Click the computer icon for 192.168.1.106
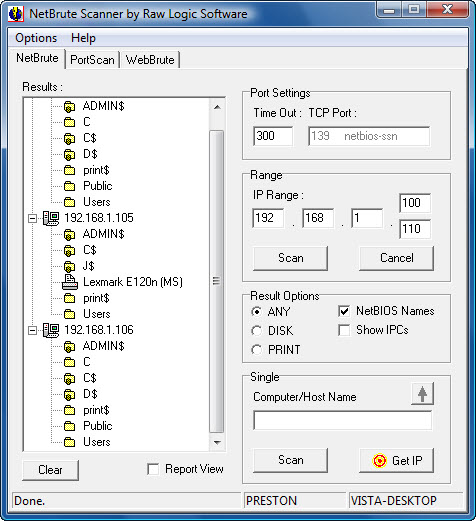 [x=51, y=330]
